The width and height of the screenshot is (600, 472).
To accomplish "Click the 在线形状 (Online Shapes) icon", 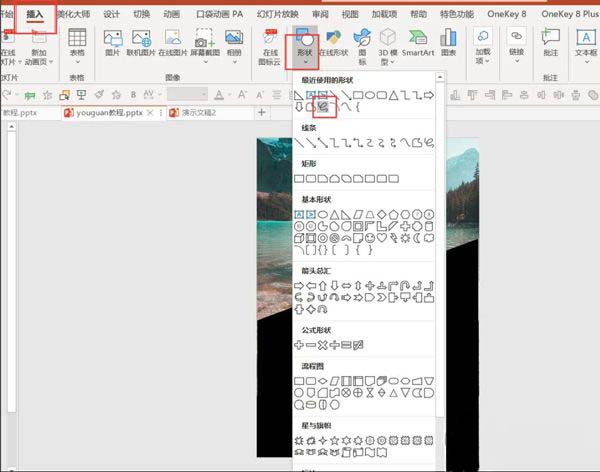I will 333,43.
